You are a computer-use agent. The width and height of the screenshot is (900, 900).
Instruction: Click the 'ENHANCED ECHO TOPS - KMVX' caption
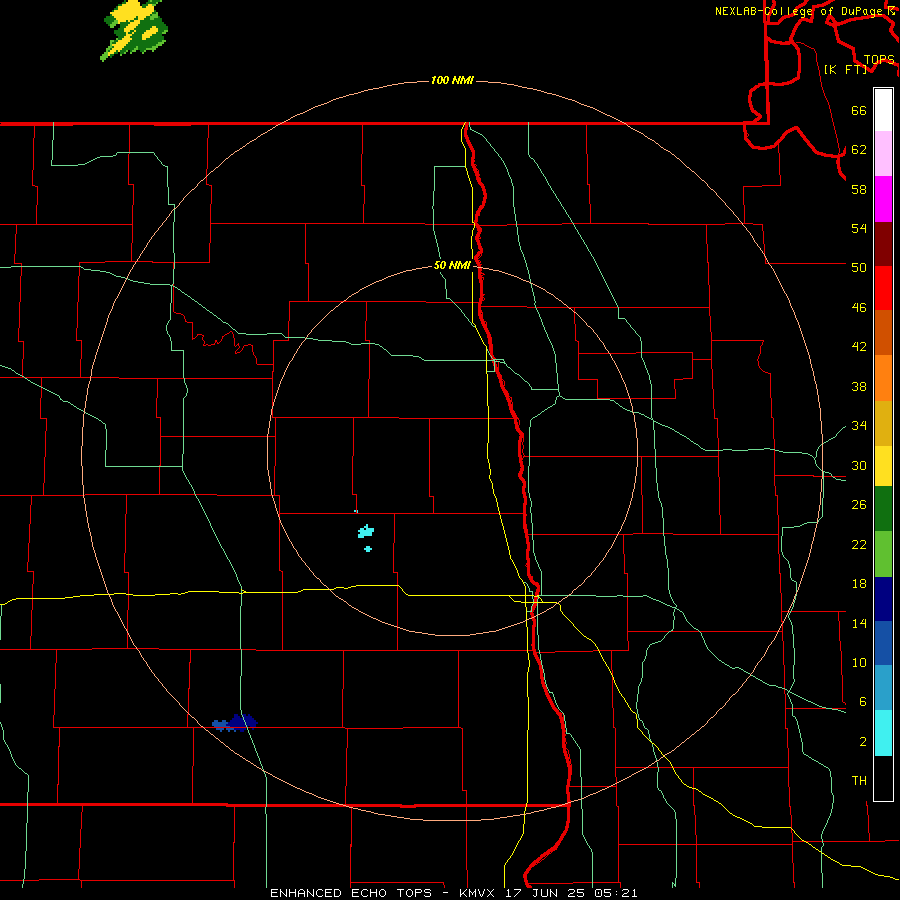point(382,893)
